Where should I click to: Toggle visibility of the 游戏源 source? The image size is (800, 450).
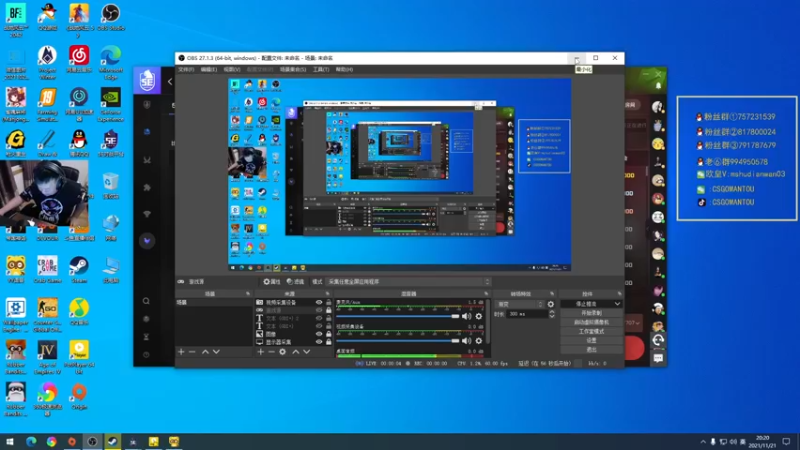click(x=319, y=310)
